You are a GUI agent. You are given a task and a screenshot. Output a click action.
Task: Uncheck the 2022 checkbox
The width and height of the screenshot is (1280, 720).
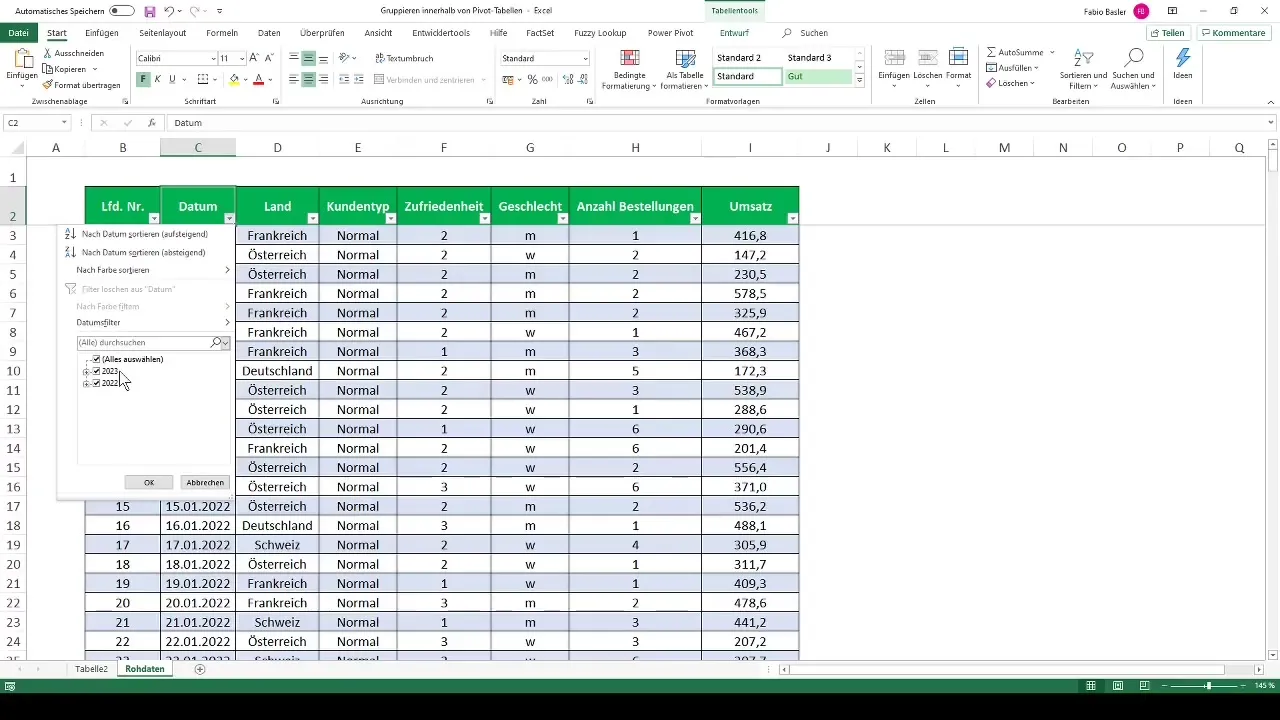click(x=96, y=383)
